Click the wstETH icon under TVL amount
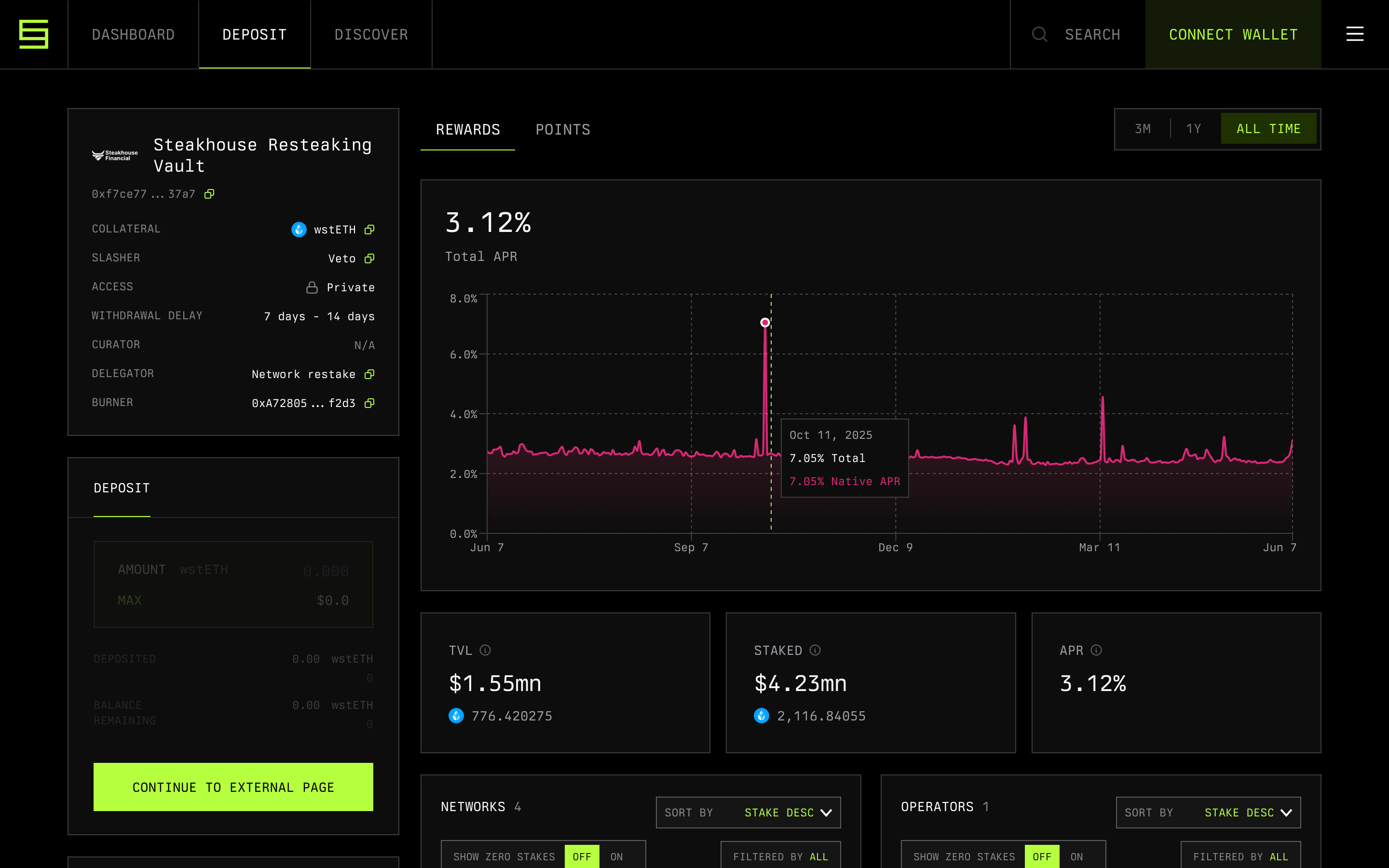This screenshot has height=868, width=1389. (x=456, y=716)
